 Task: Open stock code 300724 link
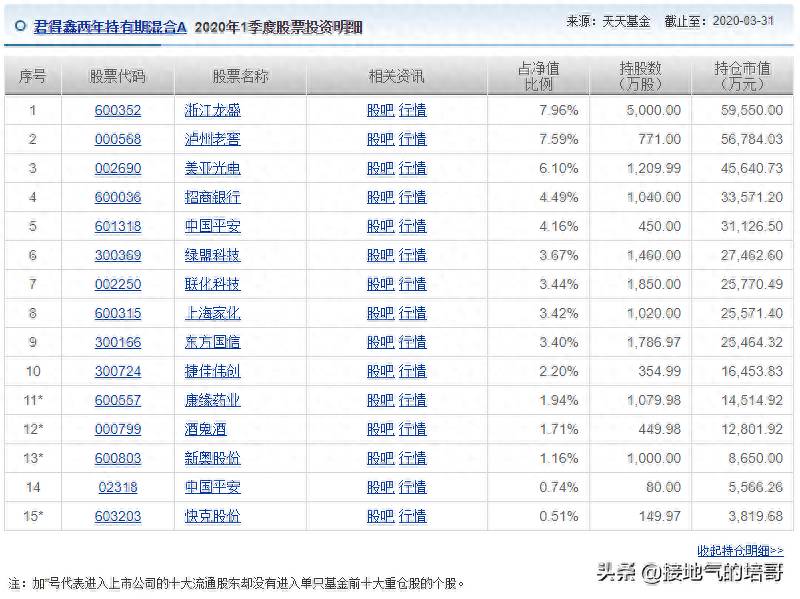[118, 371]
